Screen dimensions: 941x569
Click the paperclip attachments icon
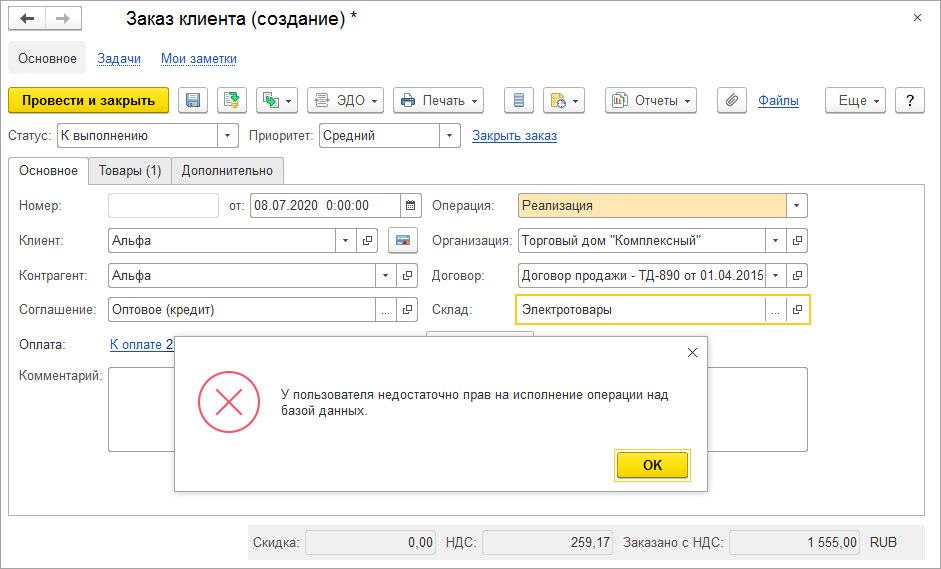(732, 100)
